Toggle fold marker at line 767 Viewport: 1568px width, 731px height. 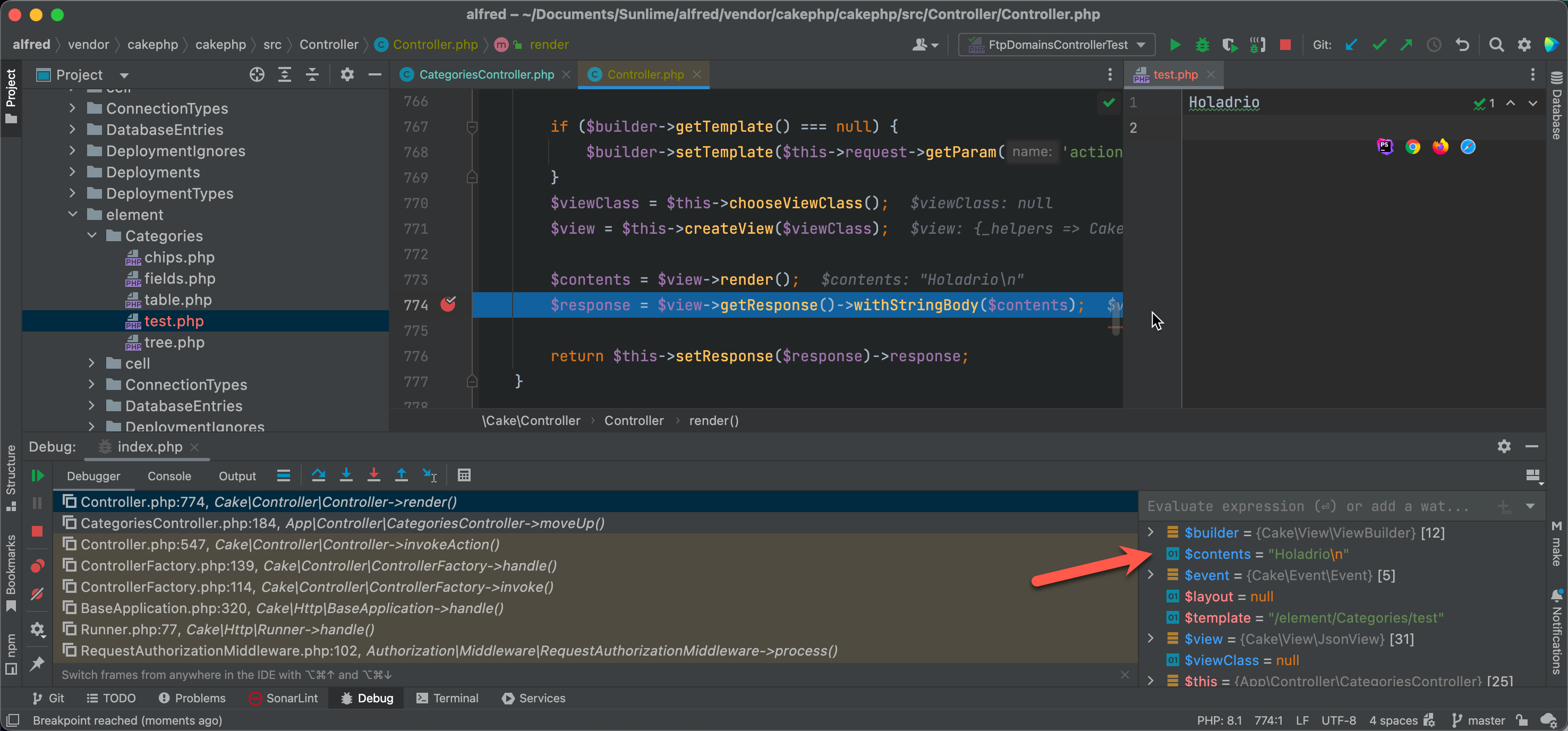[x=472, y=127]
